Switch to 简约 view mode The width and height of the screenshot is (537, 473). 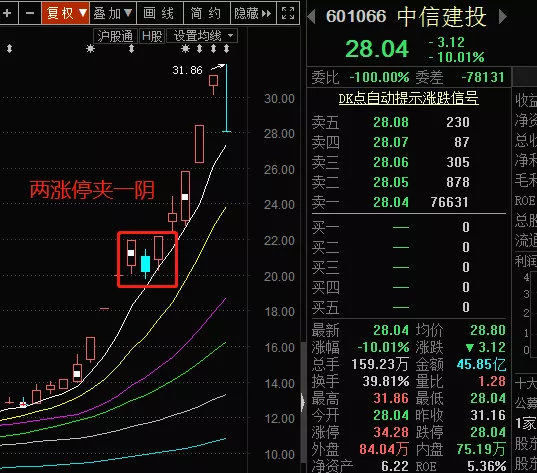pos(207,13)
